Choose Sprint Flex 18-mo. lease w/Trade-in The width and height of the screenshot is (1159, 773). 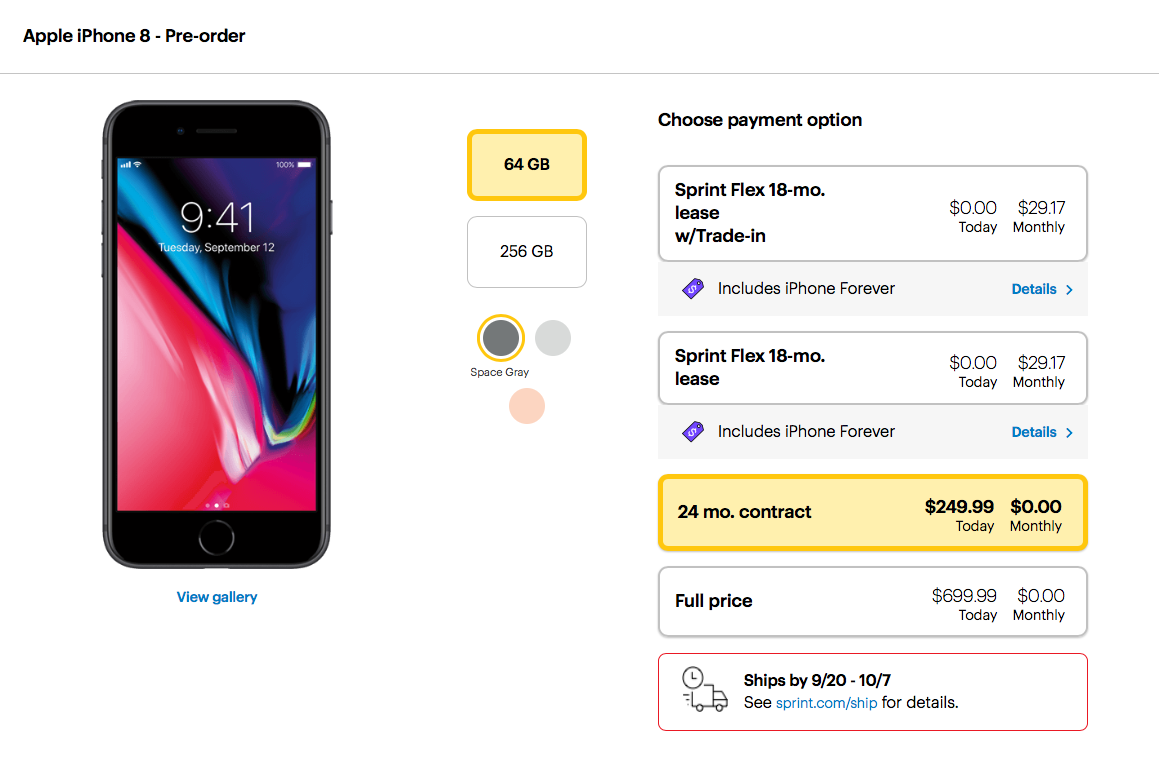click(x=872, y=214)
